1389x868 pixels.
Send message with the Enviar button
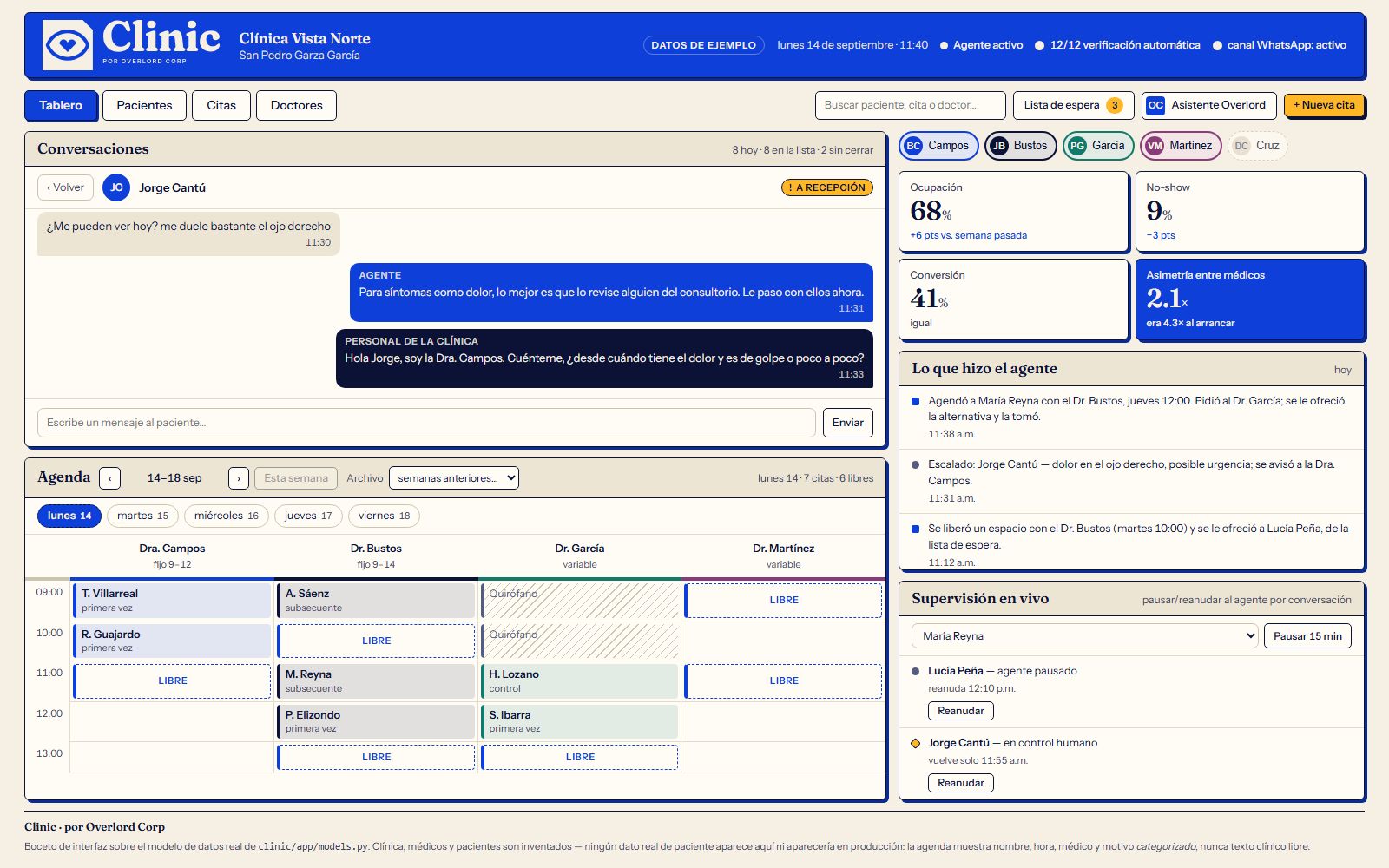(848, 423)
